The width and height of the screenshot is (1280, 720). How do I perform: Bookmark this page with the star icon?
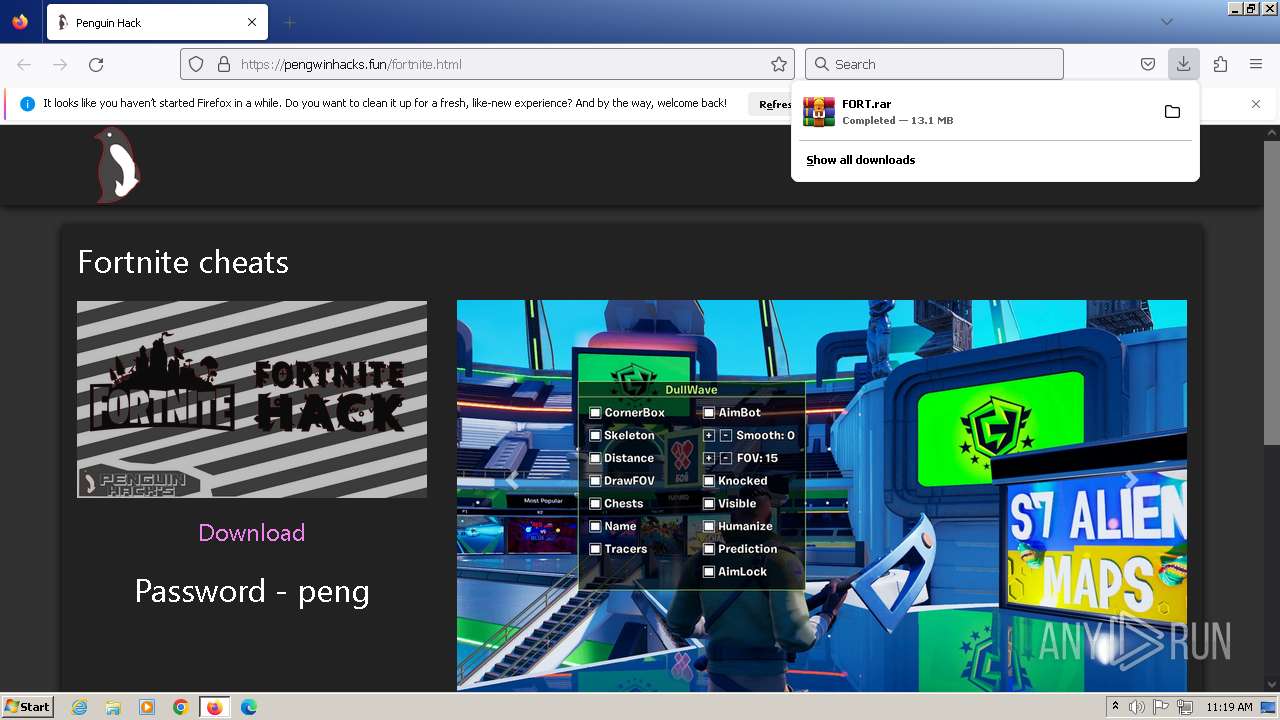pyautogui.click(x=779, y=64)
